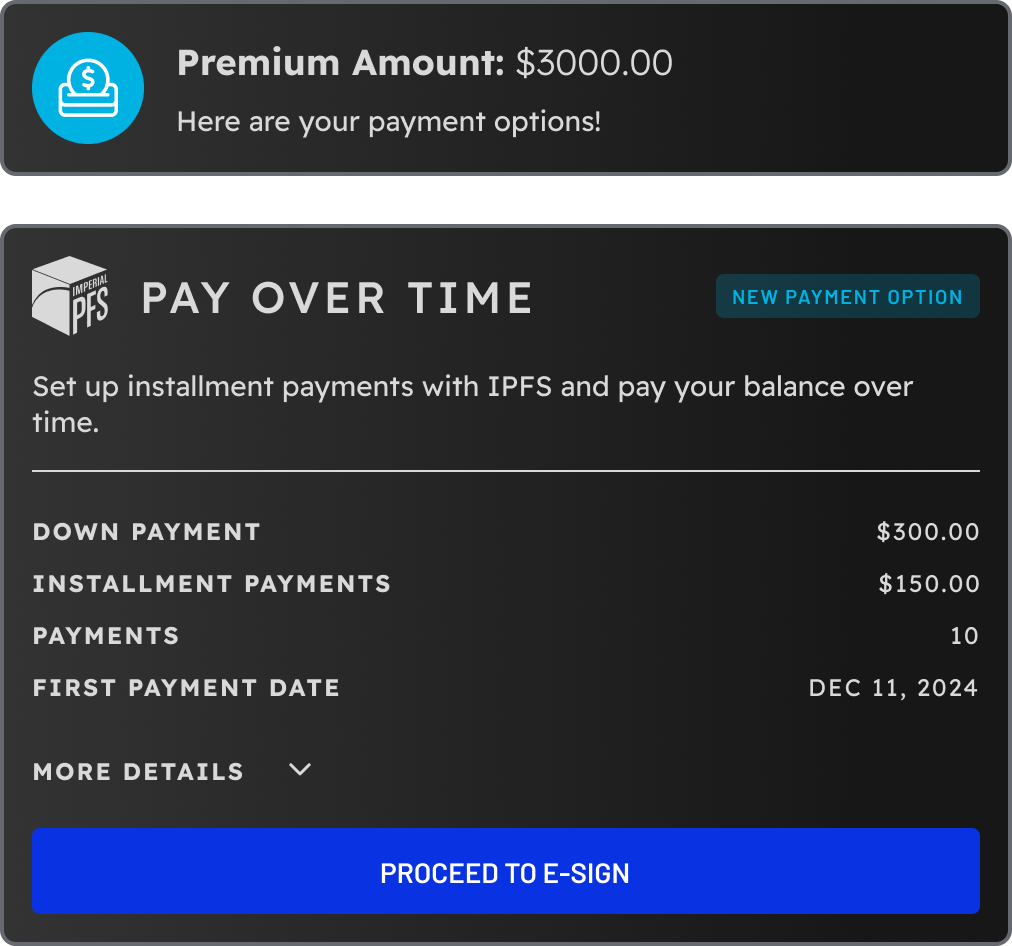Select the PAYMENTS count of 10
1012x946 pixels.
(x=966, y=636)
